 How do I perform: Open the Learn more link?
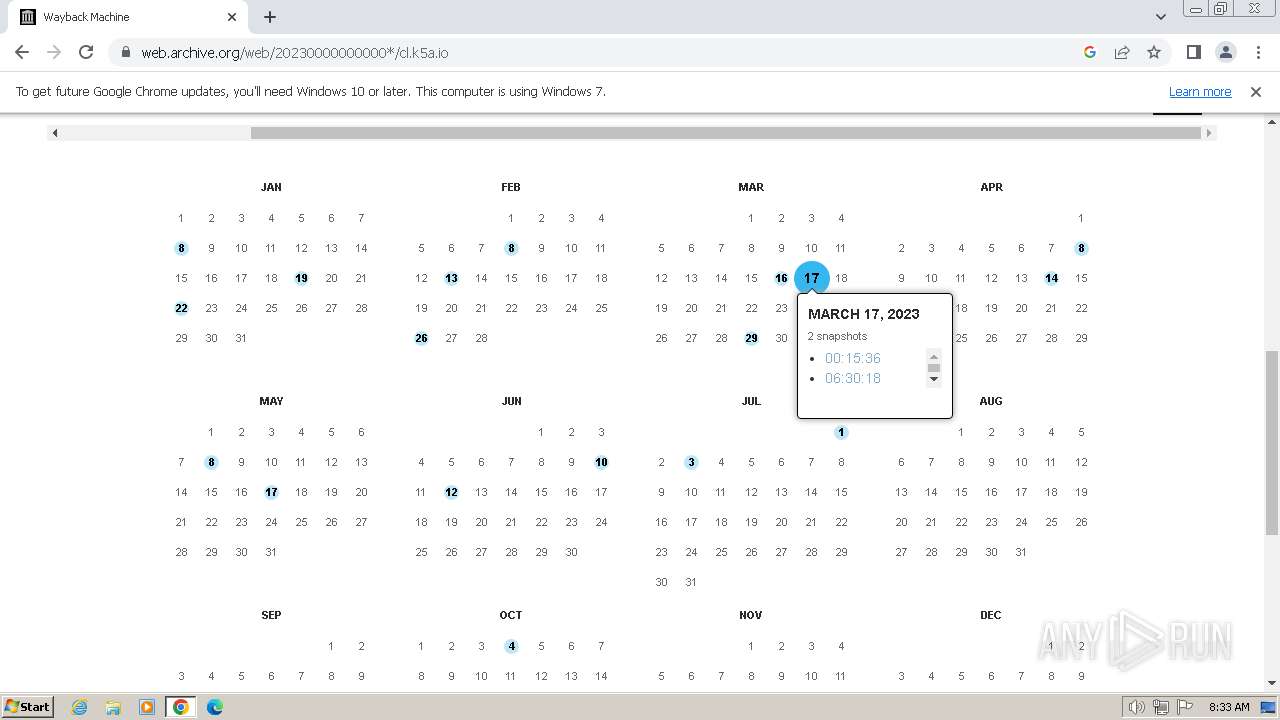[x=1200, y=91]
